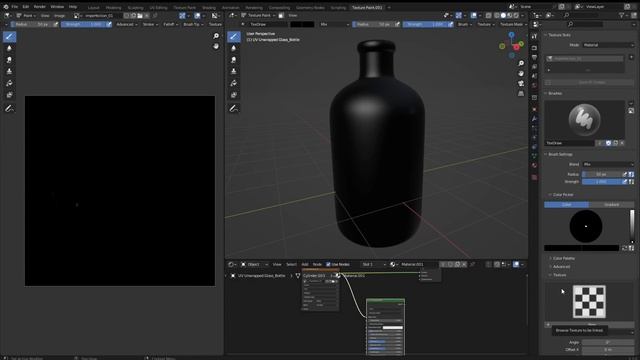
Task: Select the Mask tool in 3D viewport
Action: pos(234,95)
